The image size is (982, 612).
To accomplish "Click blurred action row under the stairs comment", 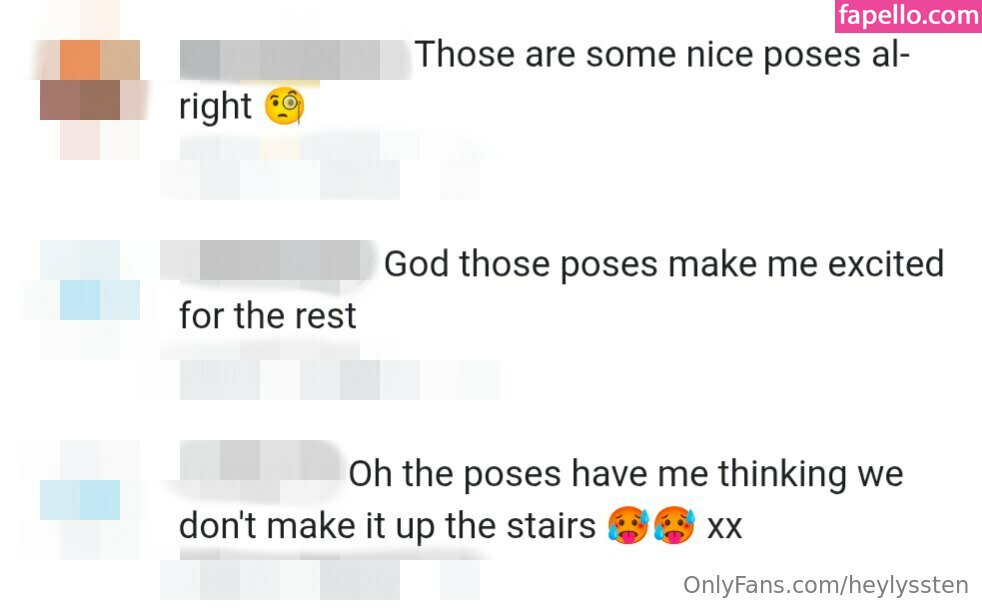I will (x=320, y=579).
